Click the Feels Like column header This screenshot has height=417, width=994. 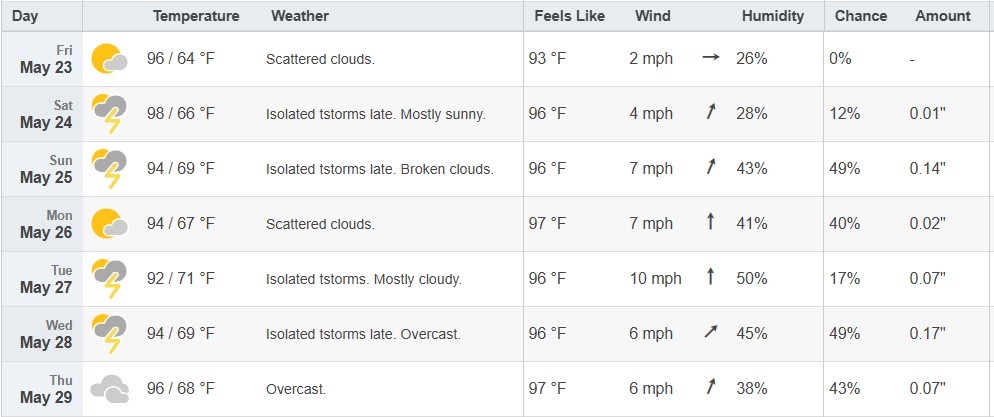569,16
